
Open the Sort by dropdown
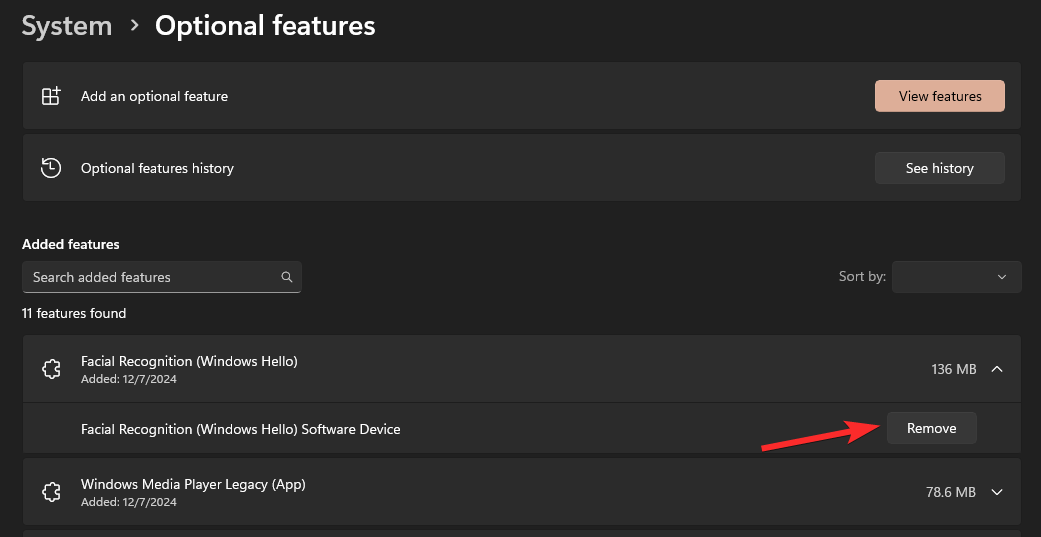(x=956, y=277)
